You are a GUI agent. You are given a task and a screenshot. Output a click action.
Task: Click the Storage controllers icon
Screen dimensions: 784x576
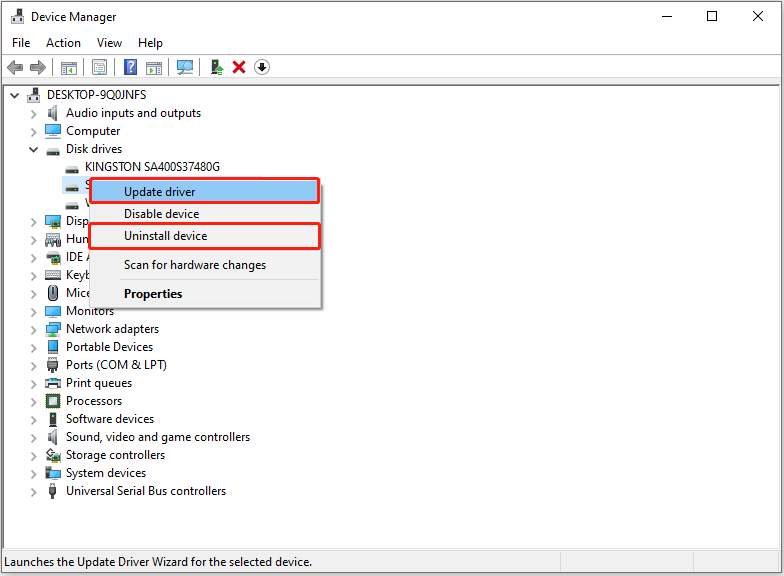coord(53,455)
